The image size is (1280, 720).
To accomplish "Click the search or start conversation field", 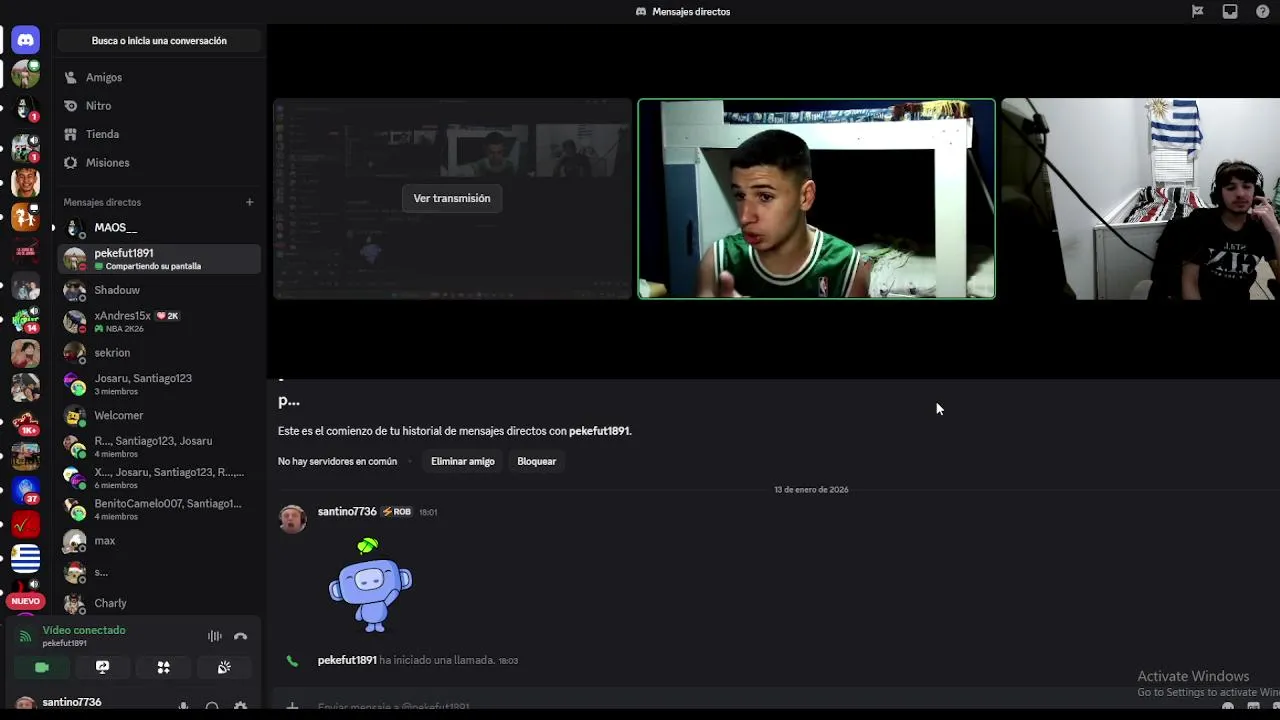I will coord(159,41).
